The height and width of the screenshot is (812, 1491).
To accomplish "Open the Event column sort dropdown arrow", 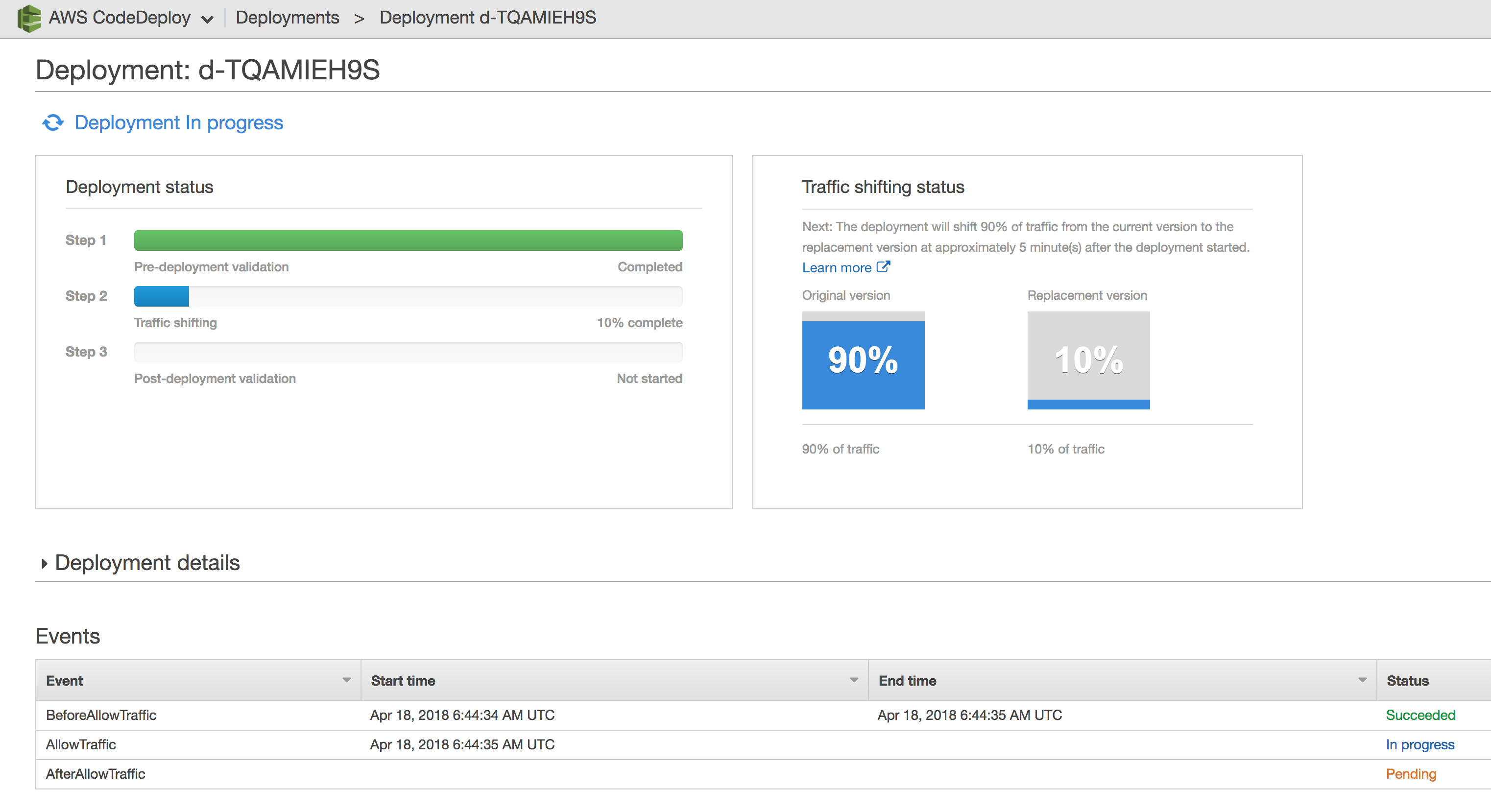I will click(346, 680).
